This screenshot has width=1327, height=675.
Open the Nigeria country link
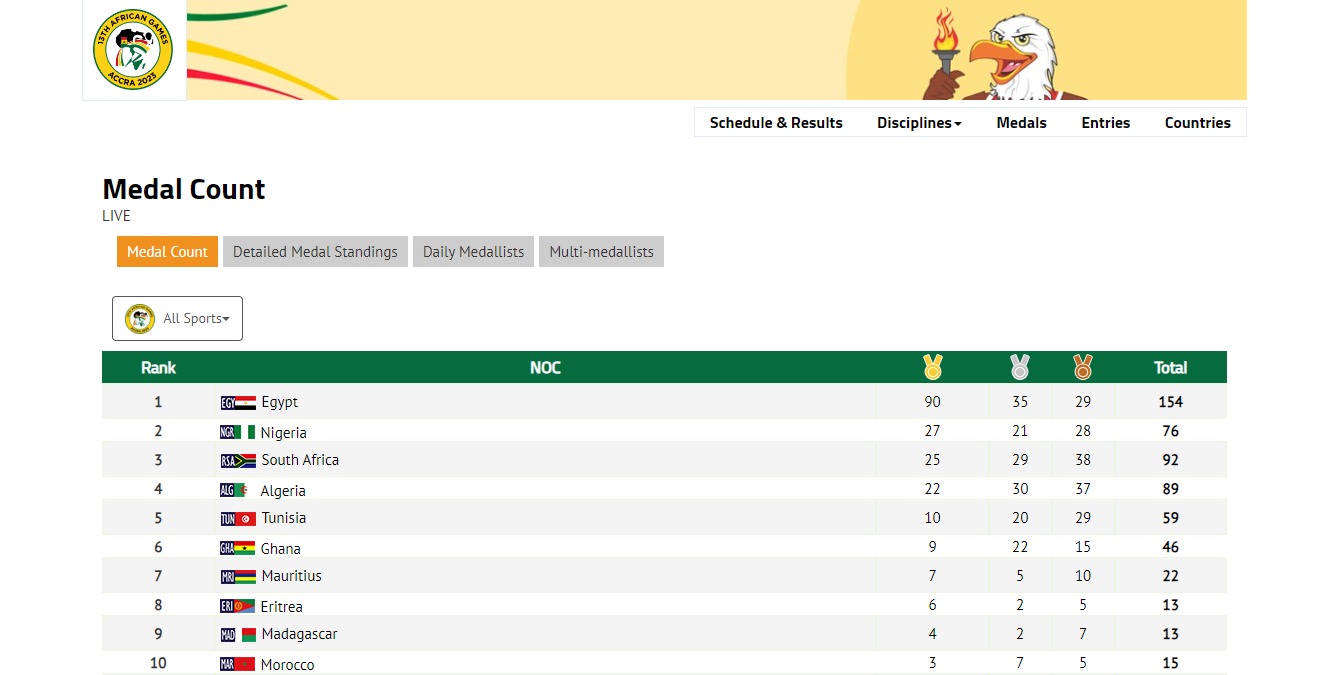pyautogui.click(x=283, y=433)
